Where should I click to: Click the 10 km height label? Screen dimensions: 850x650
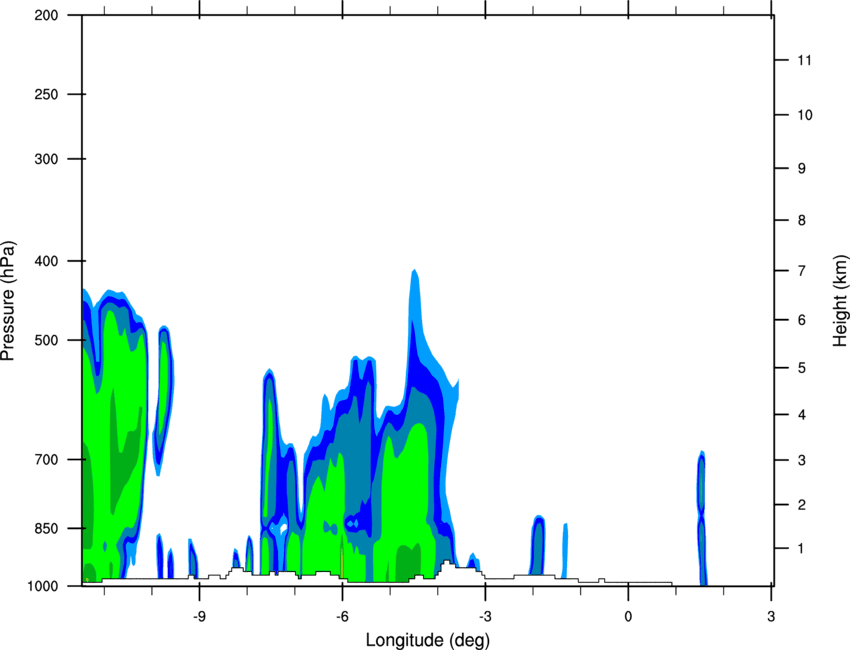tap(805, 115)
